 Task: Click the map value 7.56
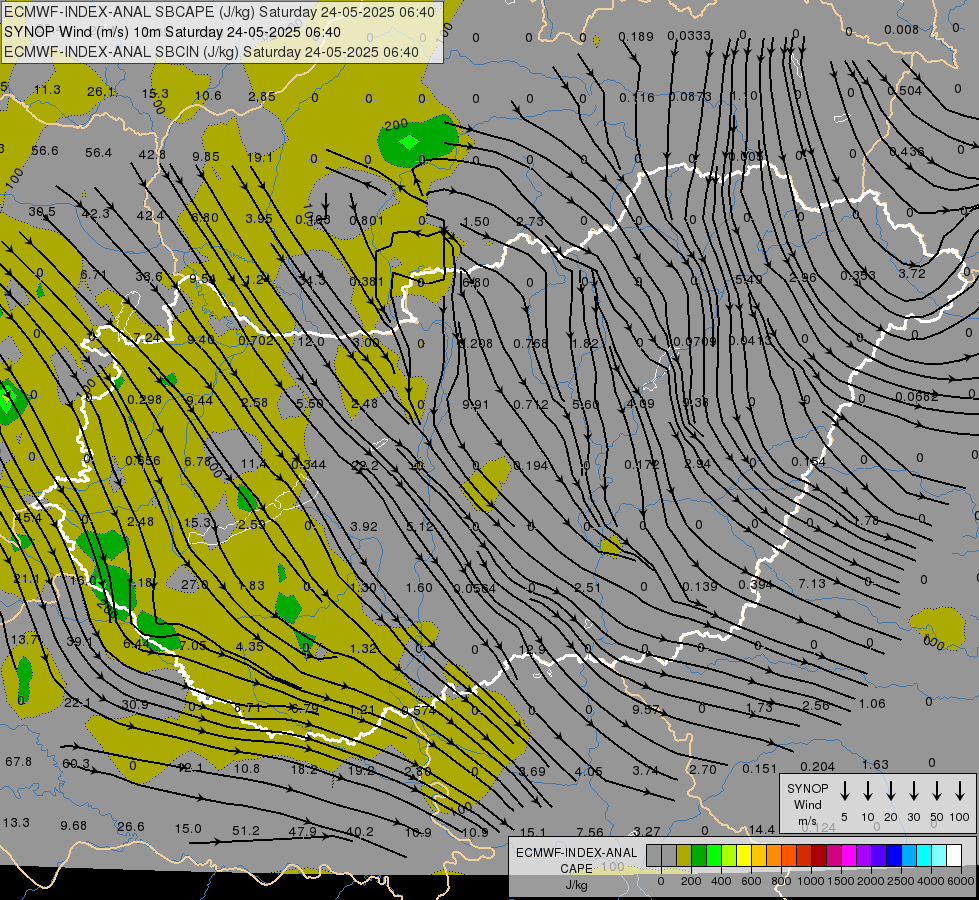pyautogui.click(x=590, y=832)
